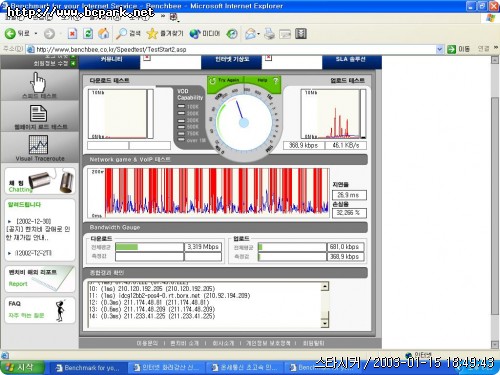
Task: Click the address bar URL field
Action: click(x=233, y=49)
